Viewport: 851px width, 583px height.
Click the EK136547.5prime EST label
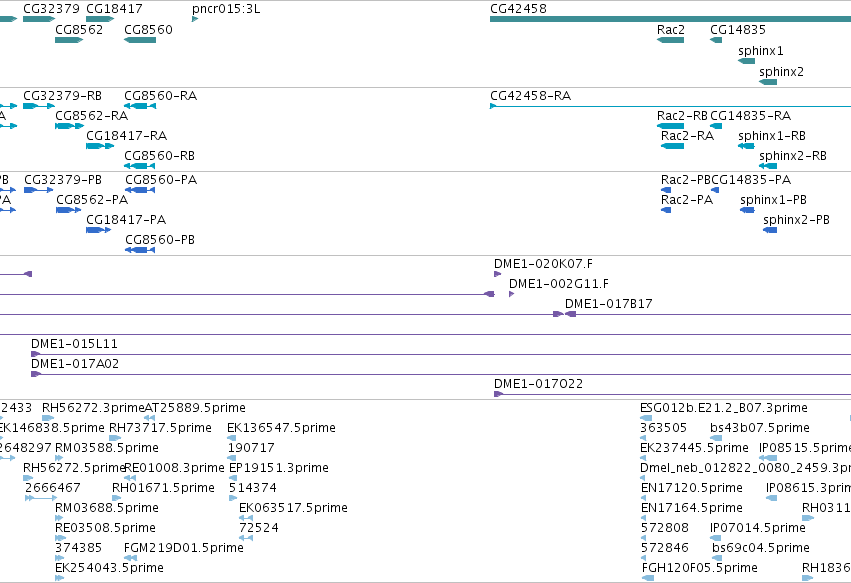tap(281, 428)
